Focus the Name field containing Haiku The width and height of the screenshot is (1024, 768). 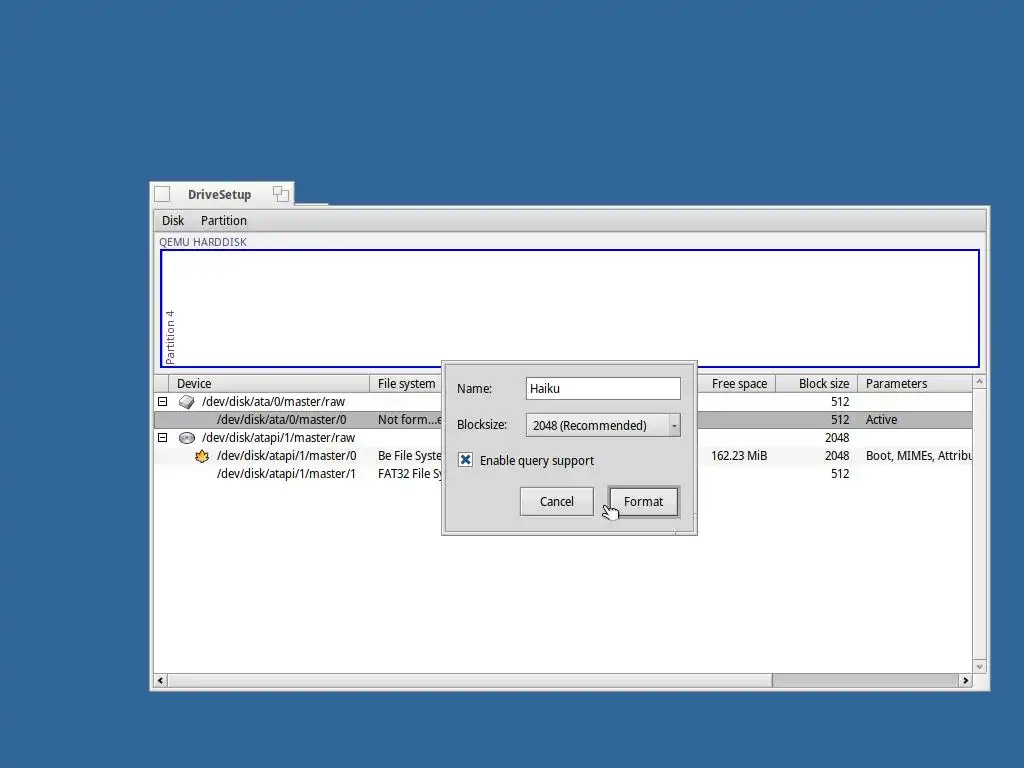tap(603, 389)
